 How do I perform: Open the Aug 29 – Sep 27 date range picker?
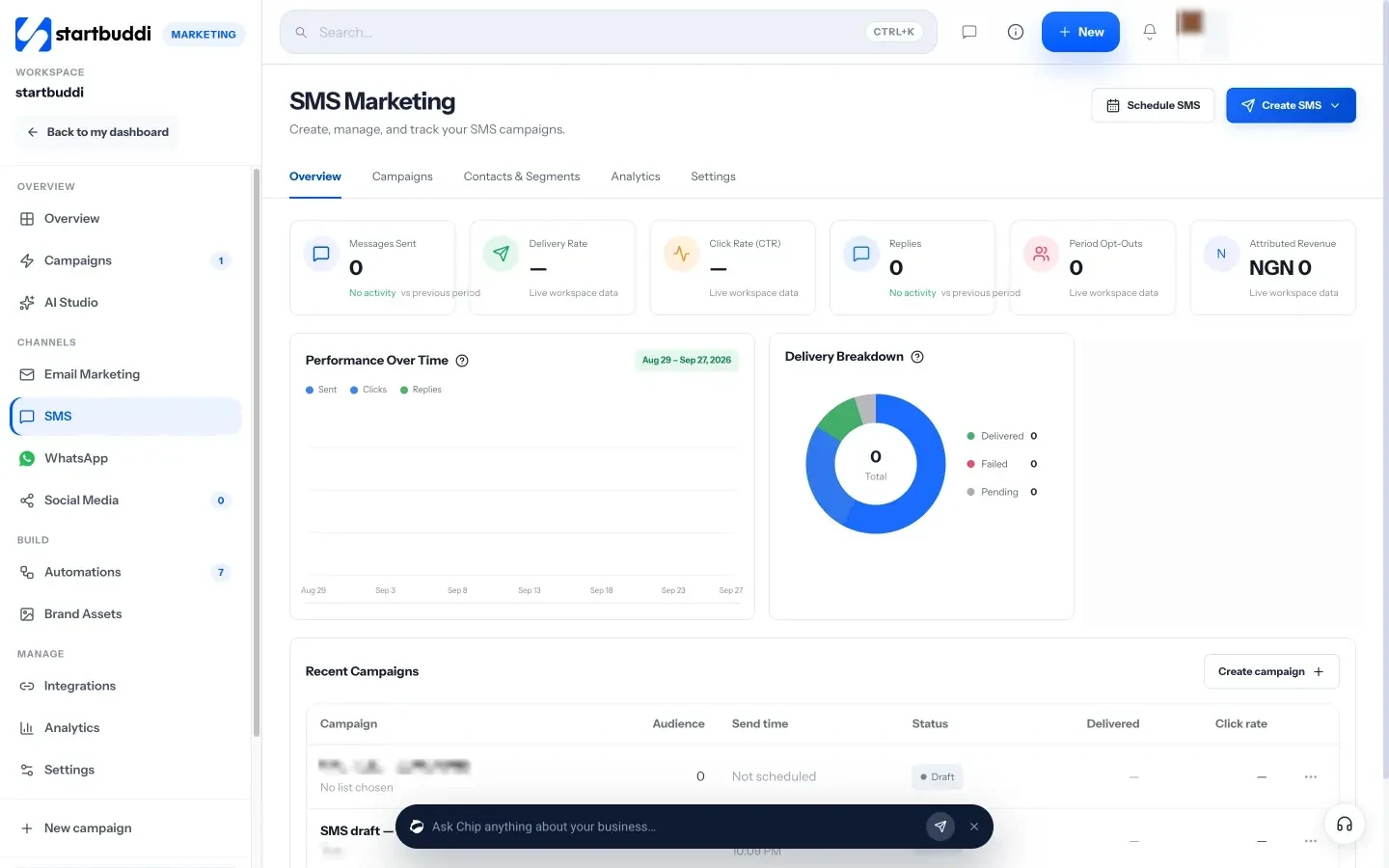[687, 361]
